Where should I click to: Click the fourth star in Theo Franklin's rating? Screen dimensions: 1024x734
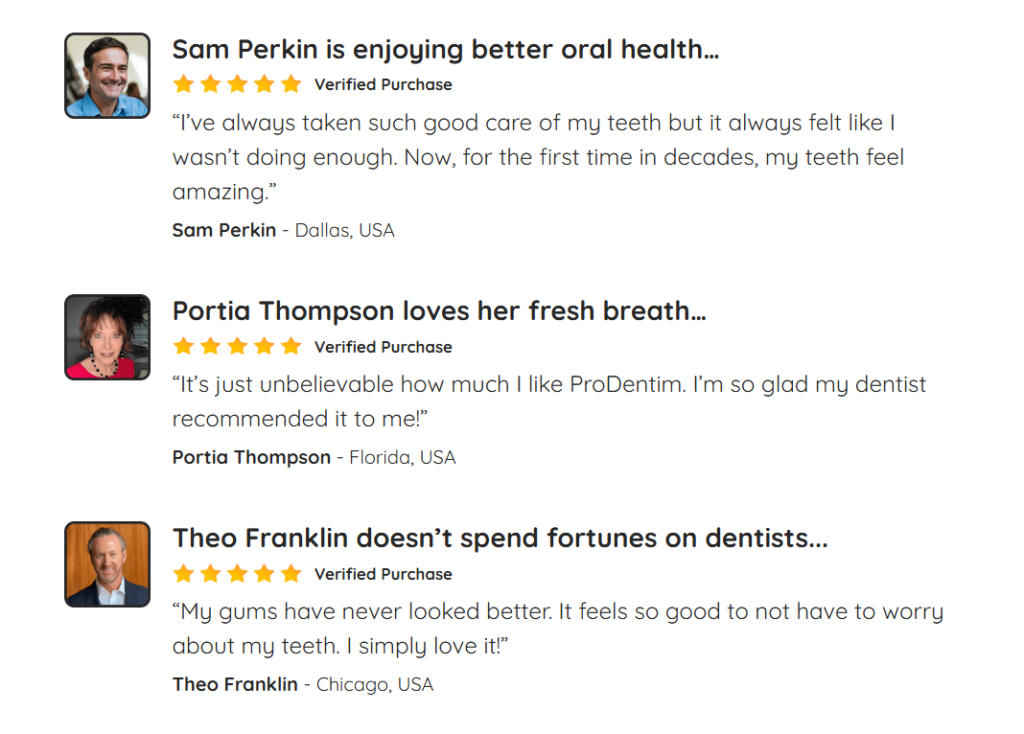[264, 573]
